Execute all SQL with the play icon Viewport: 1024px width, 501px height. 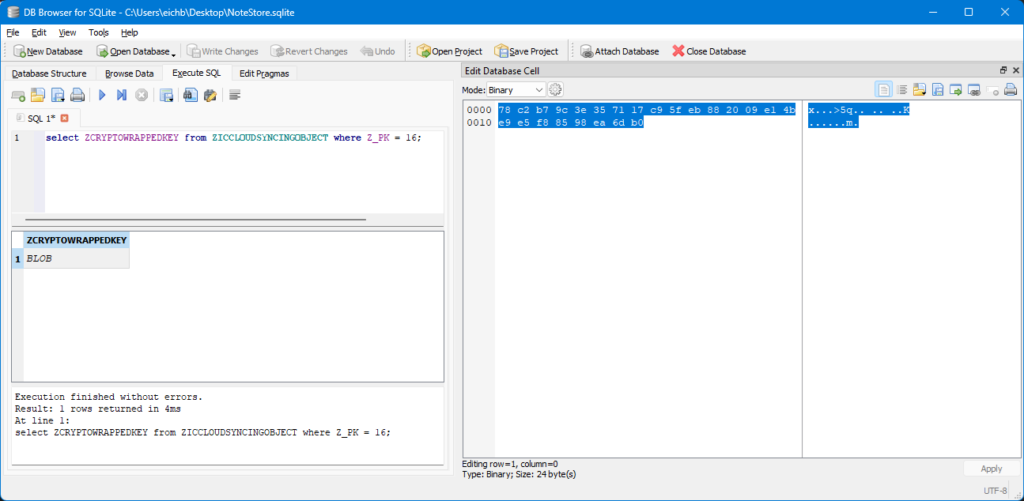coord(102,95)
